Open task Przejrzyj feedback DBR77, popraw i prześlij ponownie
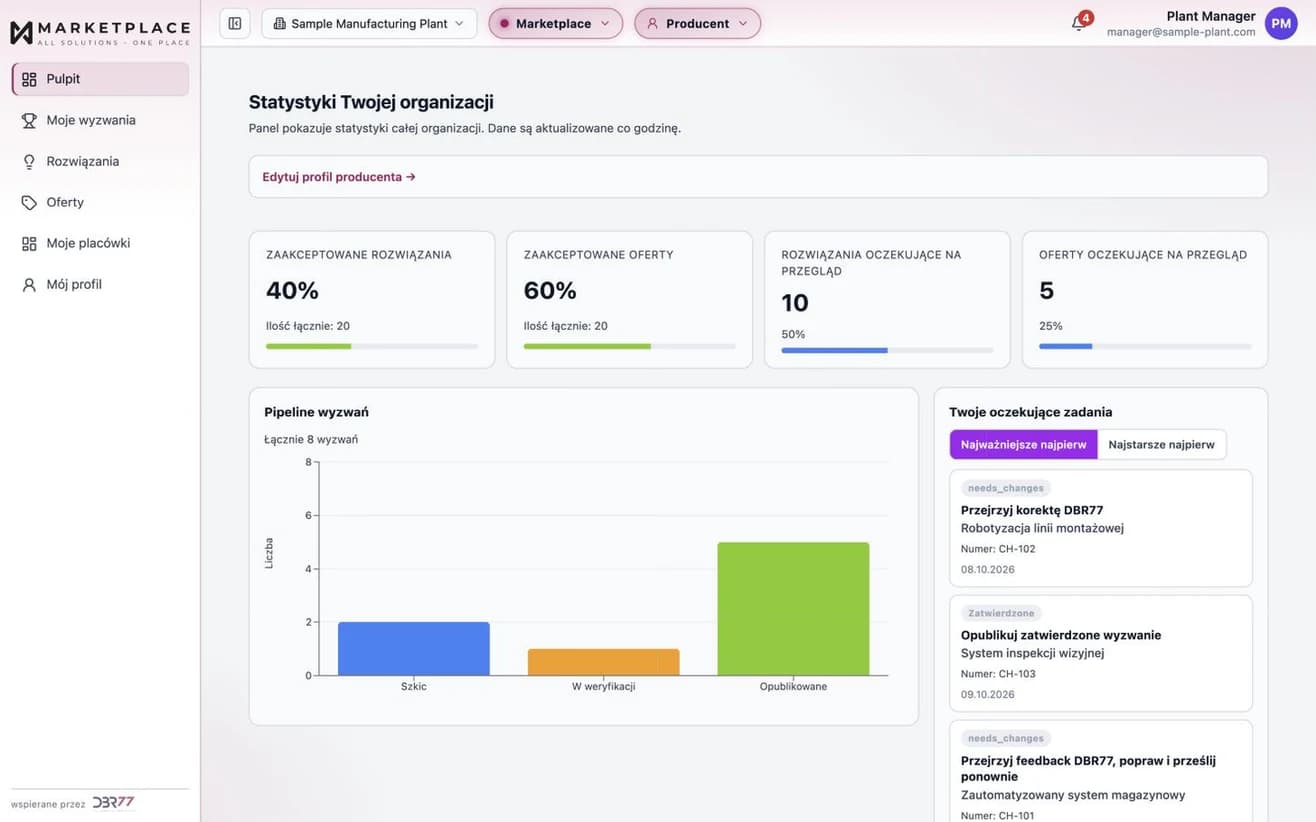The image size is (1316, 822). [1101, 771]
